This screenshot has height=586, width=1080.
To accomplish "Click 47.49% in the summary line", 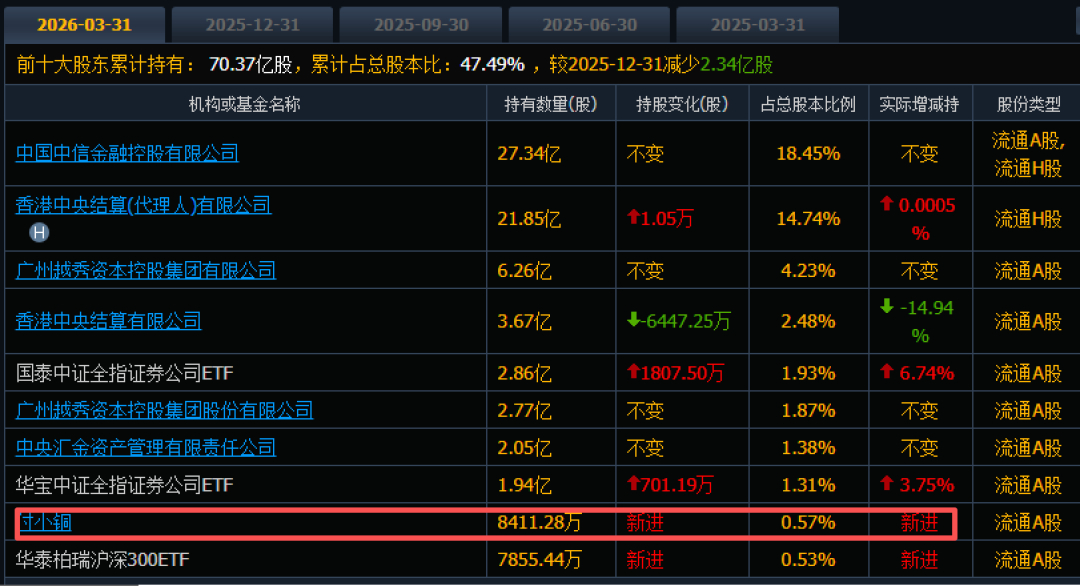I will (x=492, y=64).
